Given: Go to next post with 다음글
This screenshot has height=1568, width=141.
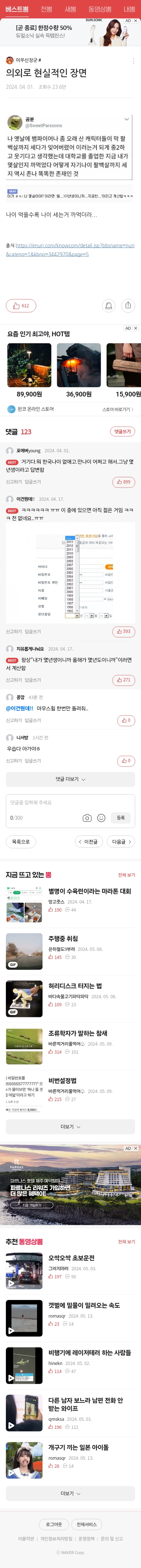Looking at the screenshot, I should tap(120, 842).
